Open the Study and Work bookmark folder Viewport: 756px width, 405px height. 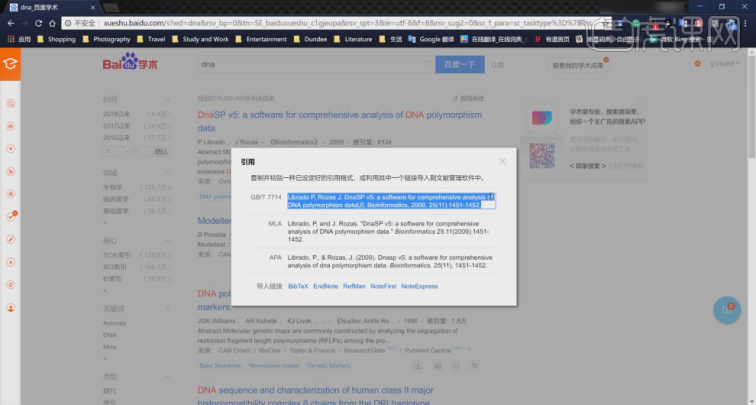[200, 40]
